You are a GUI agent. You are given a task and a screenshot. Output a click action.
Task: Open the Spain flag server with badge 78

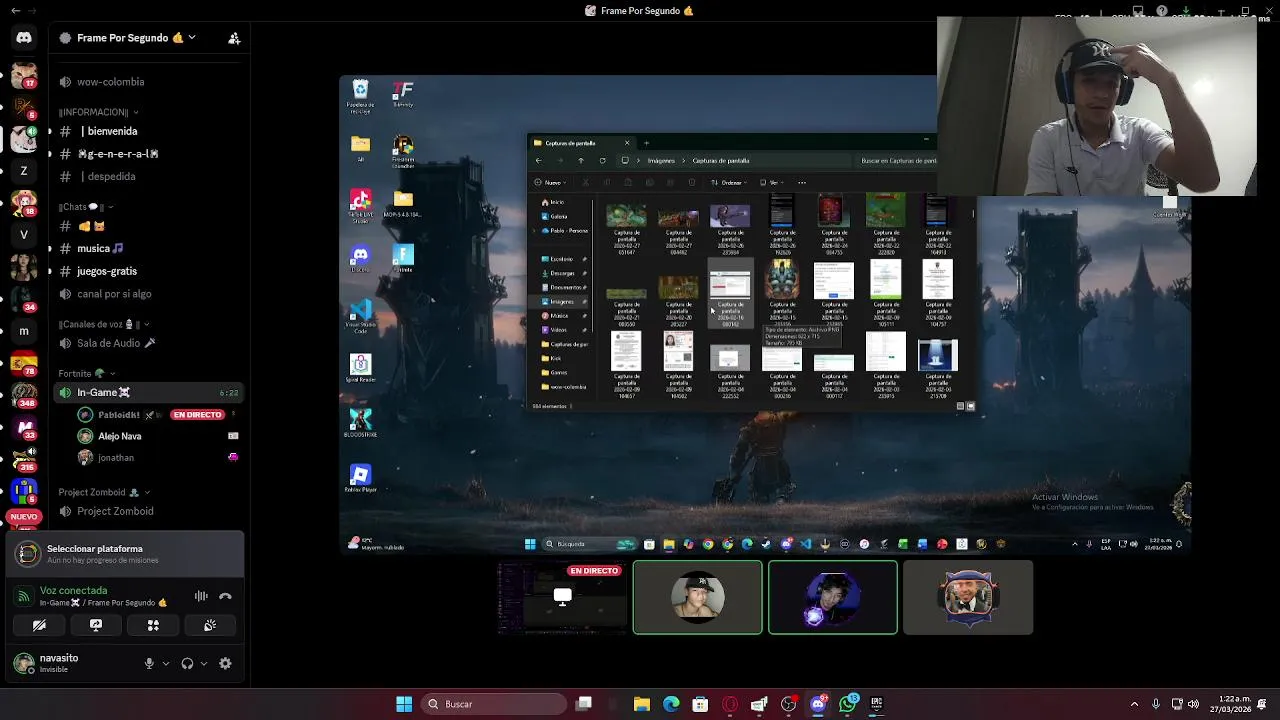24,363
